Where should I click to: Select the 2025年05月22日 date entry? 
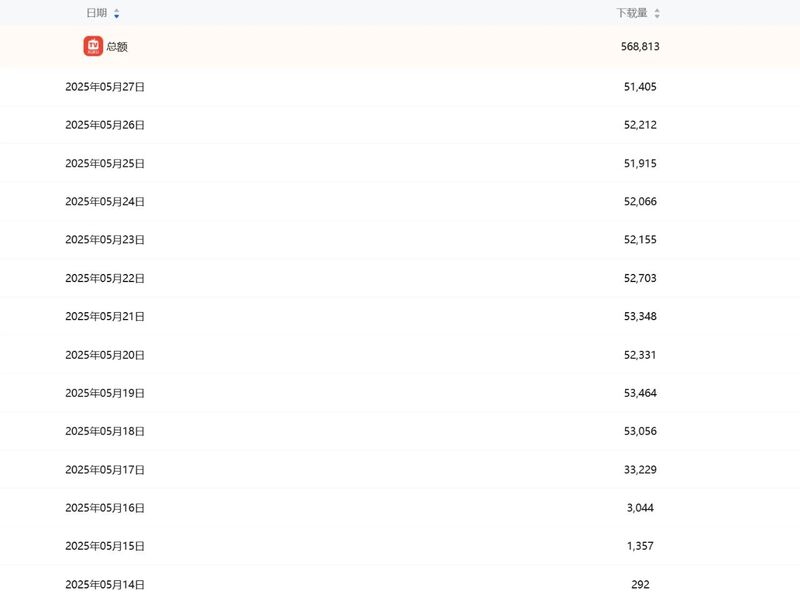click(x=105, y=278)
